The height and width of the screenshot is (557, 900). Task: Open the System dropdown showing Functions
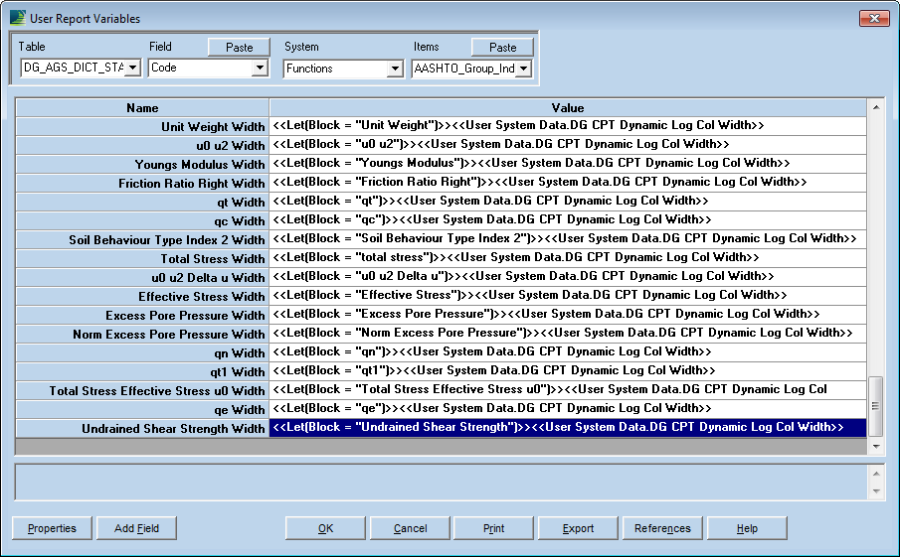pyautogui.click(x=394, y=68)
